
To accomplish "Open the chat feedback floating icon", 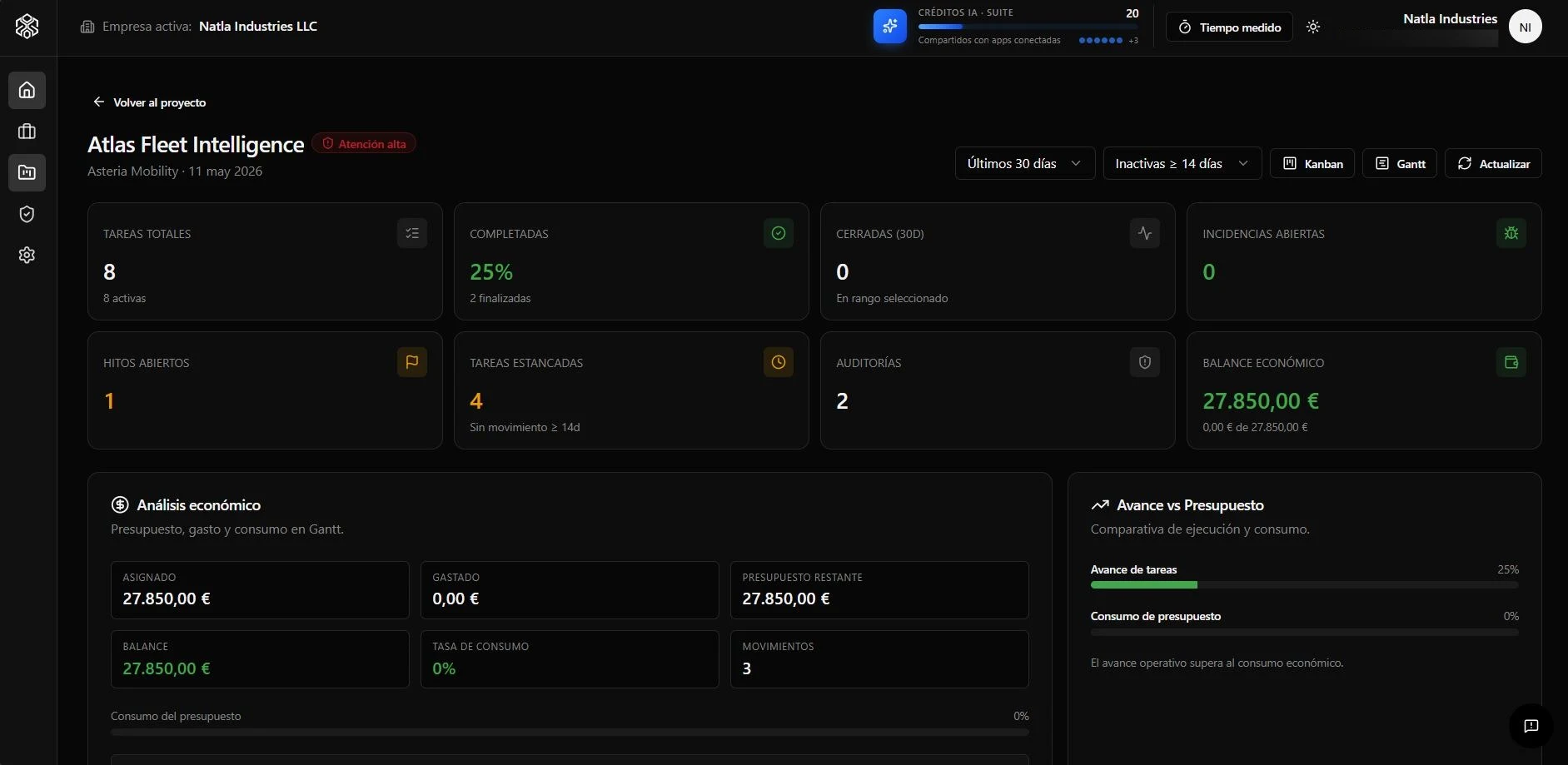I will [1531, 726].
